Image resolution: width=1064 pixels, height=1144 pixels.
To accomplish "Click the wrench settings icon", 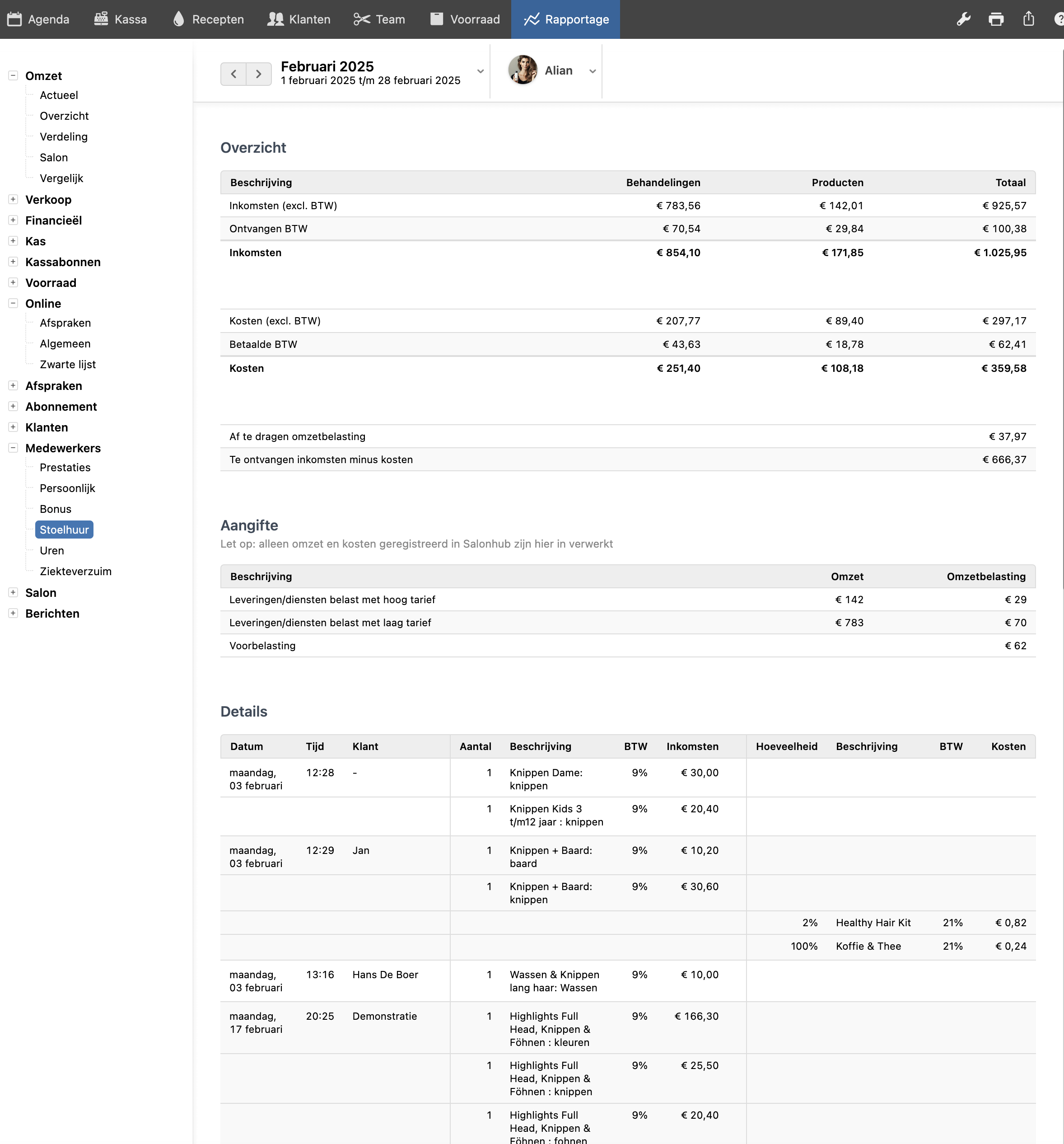I will pos(963,19).
